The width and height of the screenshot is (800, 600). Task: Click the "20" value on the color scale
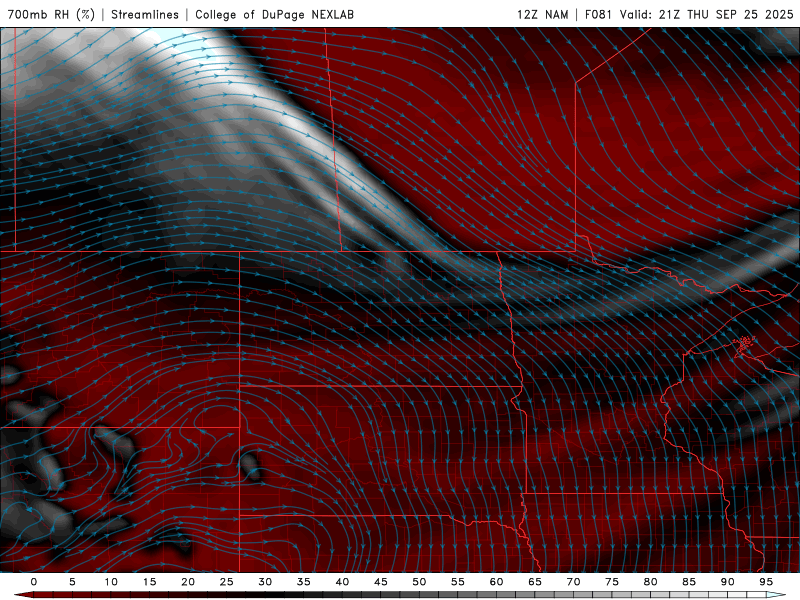point(188,582)
